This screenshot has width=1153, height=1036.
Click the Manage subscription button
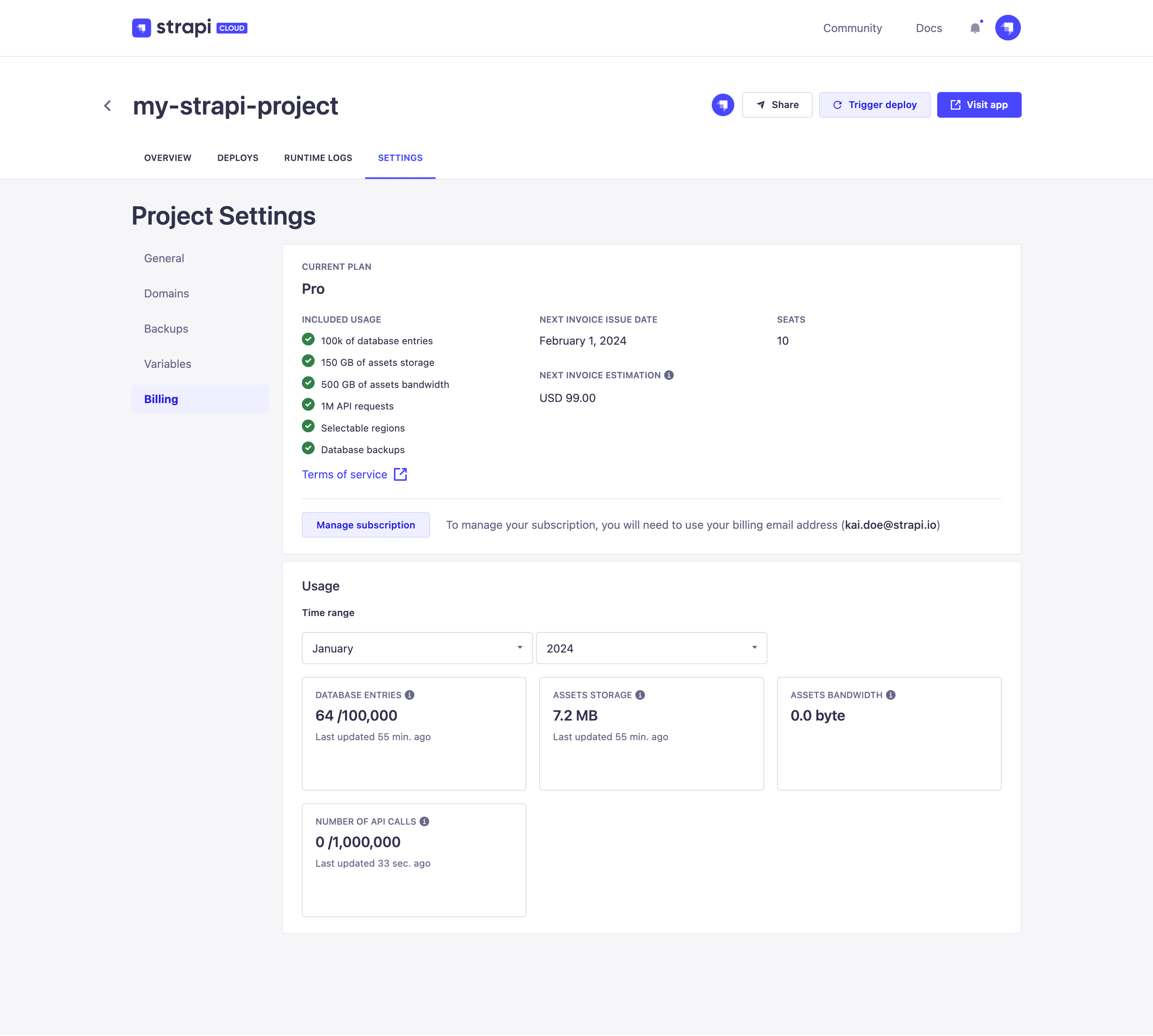click(366, 524)
